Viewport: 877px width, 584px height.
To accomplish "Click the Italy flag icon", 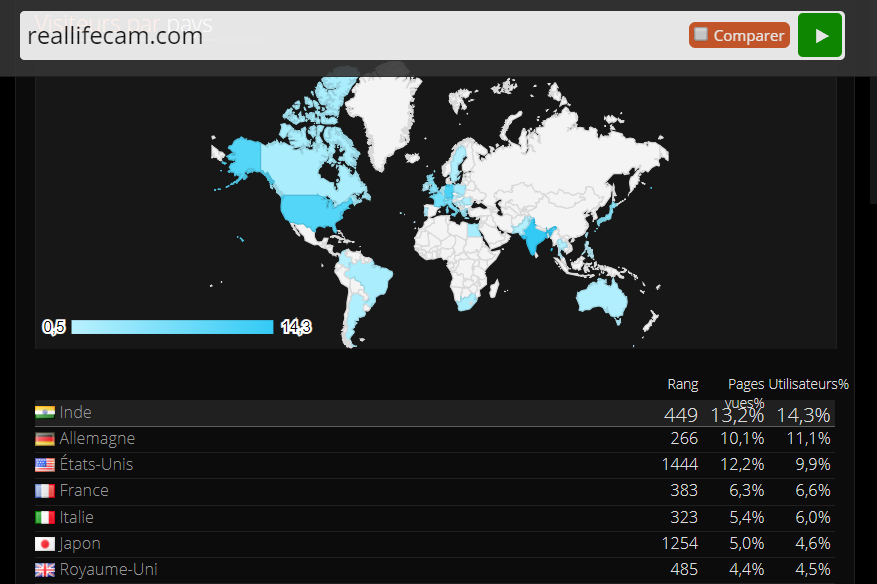I will coord(45,517).
